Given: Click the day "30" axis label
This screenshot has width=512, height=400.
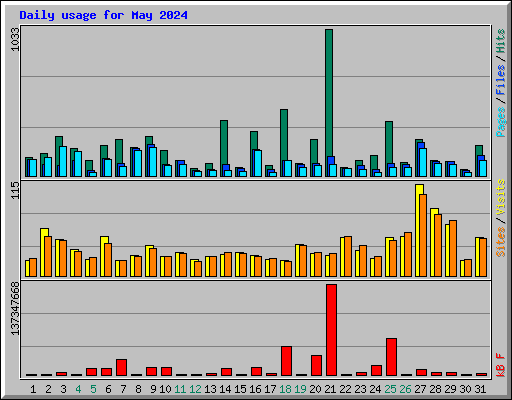Looking at the screenshot, I should pyautogui.click(x=465, y=389).
